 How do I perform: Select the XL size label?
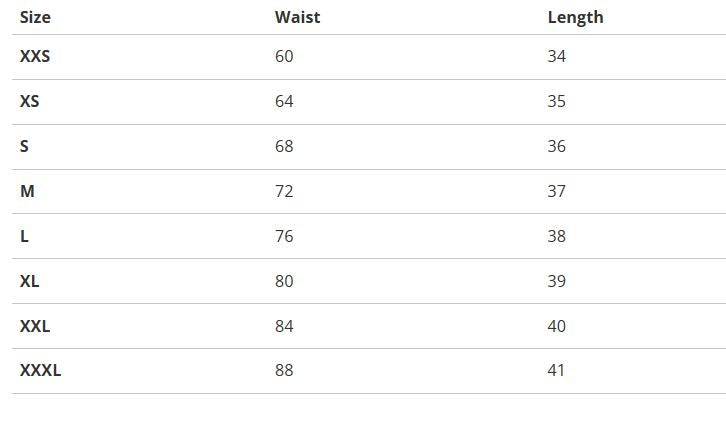(30, 281)
